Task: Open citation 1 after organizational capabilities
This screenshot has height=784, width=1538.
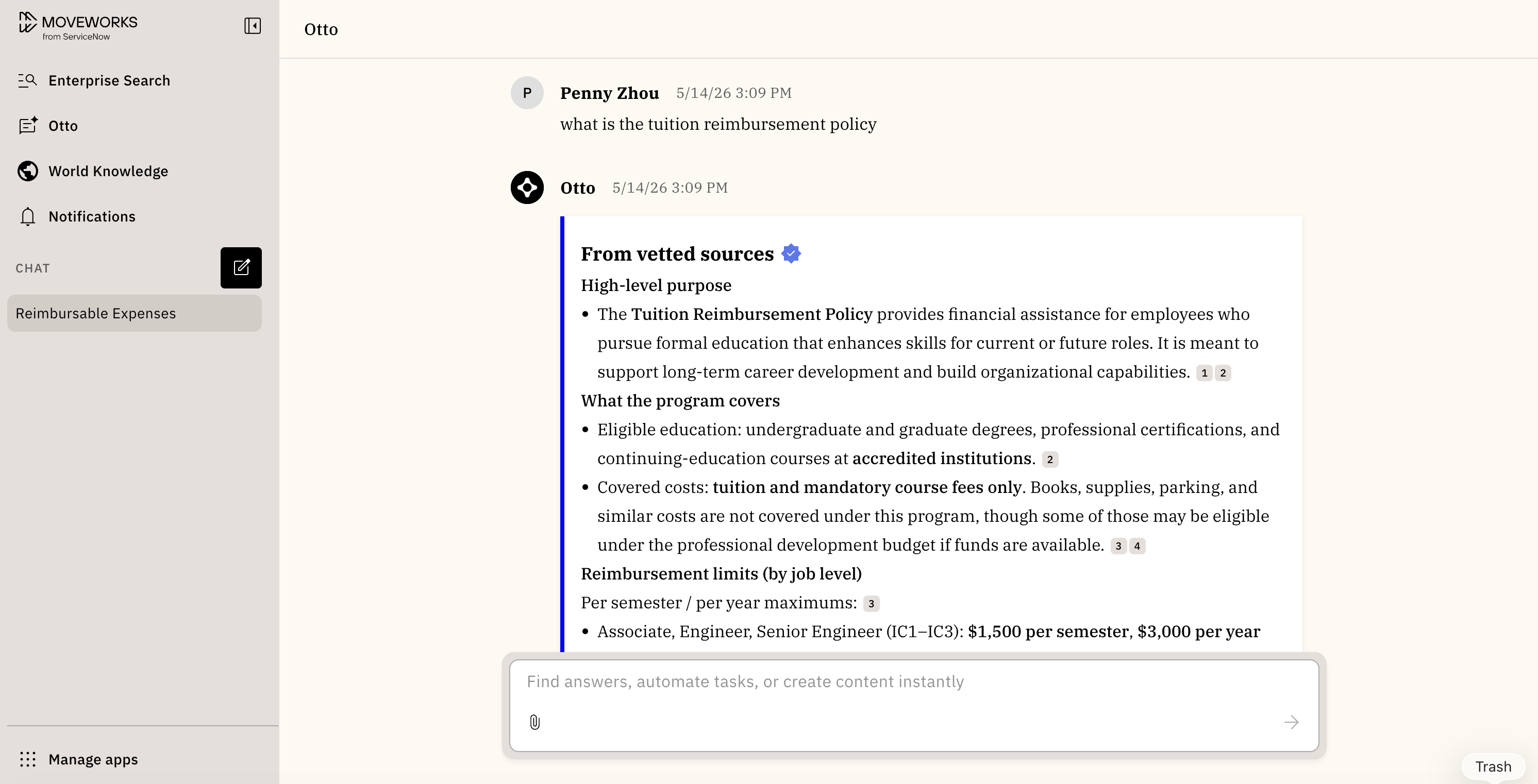Action: (x=1204, y=373)
